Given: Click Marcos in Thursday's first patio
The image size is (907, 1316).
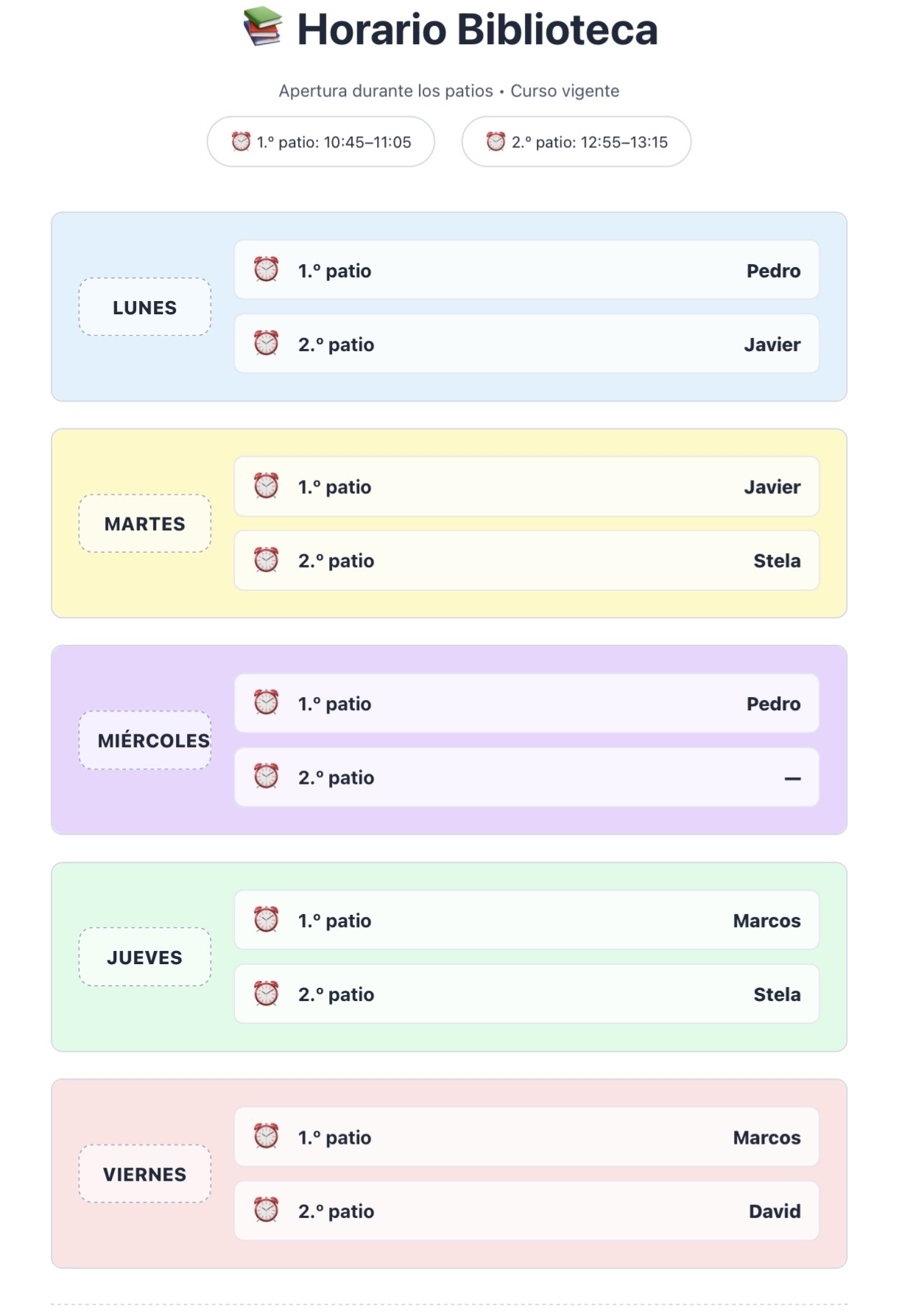Looking at the screenshot, I should coord(766,921).
